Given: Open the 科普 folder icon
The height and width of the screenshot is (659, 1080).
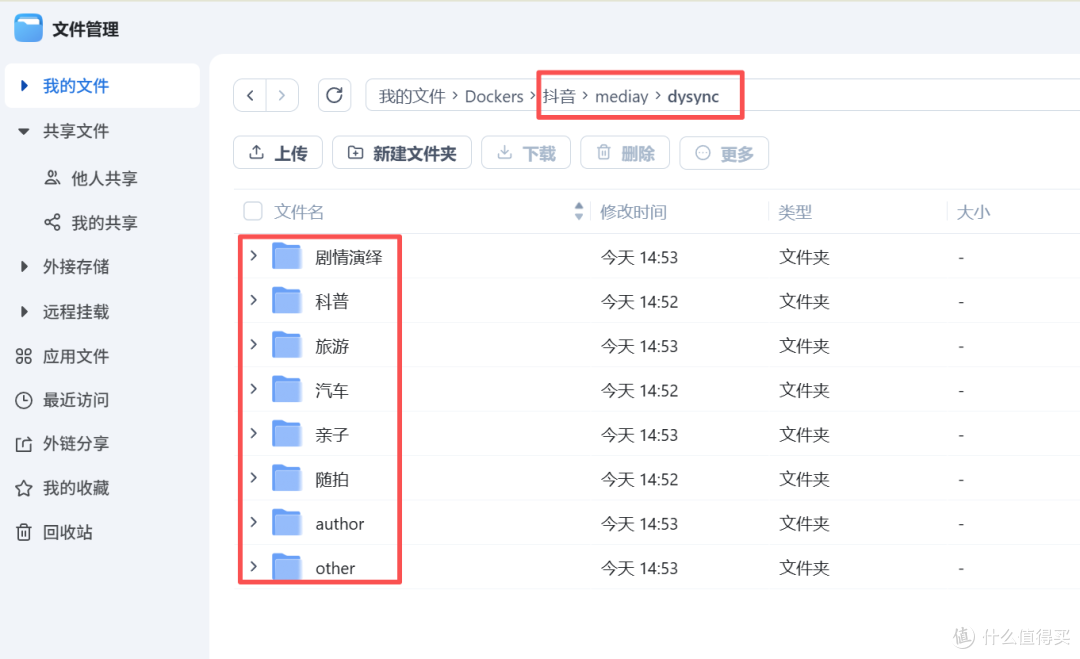Looking at the screenshot, I should [287, 301].
